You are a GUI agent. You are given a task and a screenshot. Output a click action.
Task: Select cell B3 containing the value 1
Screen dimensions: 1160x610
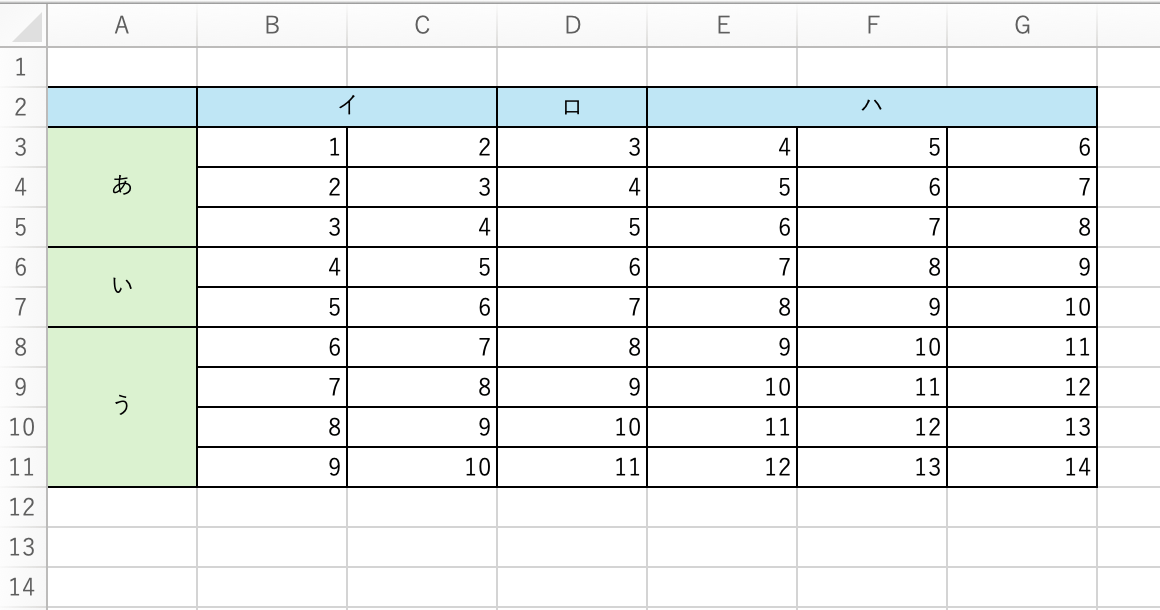coord(272,147)
